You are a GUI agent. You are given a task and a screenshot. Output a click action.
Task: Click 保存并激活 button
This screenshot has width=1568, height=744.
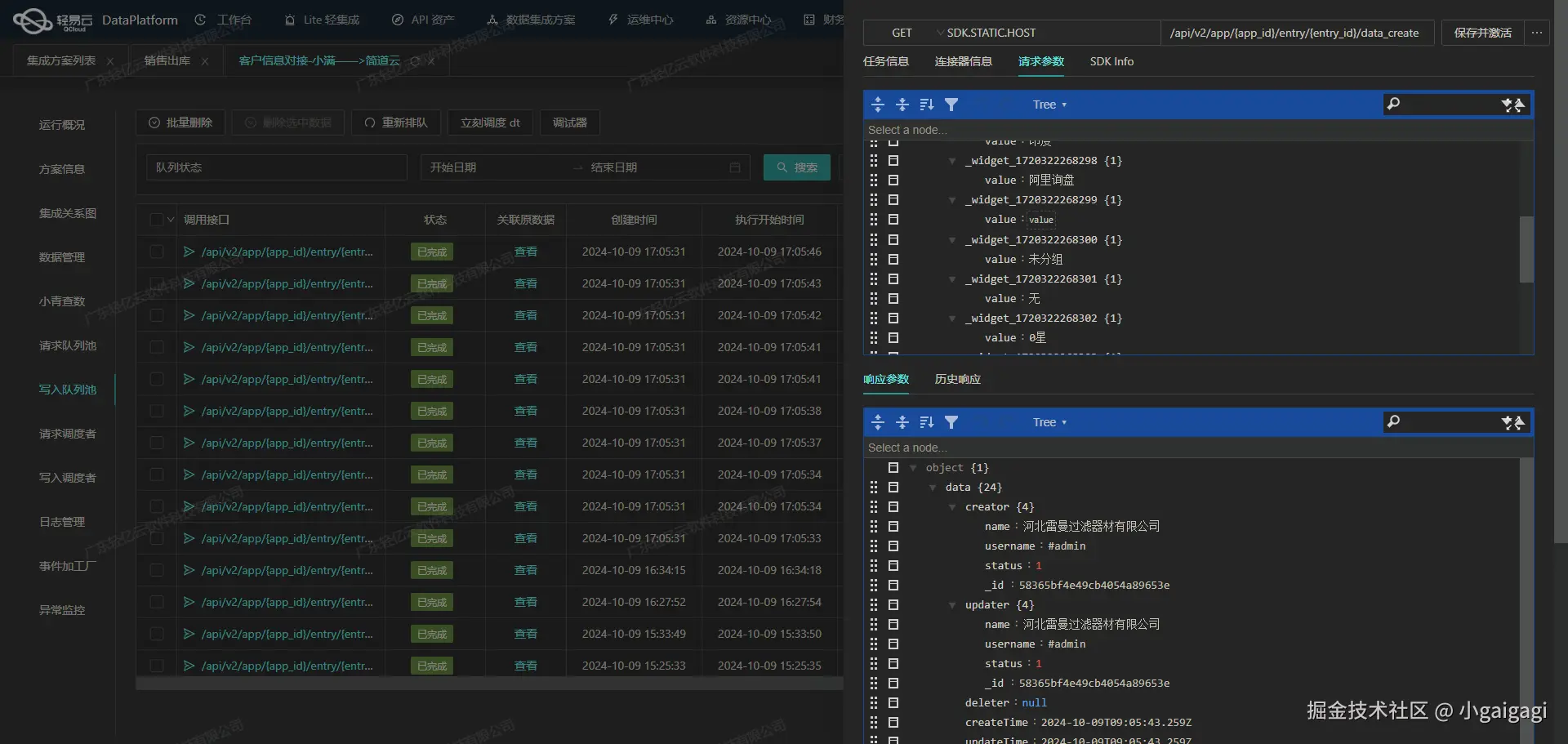[x=1483, y=33]
